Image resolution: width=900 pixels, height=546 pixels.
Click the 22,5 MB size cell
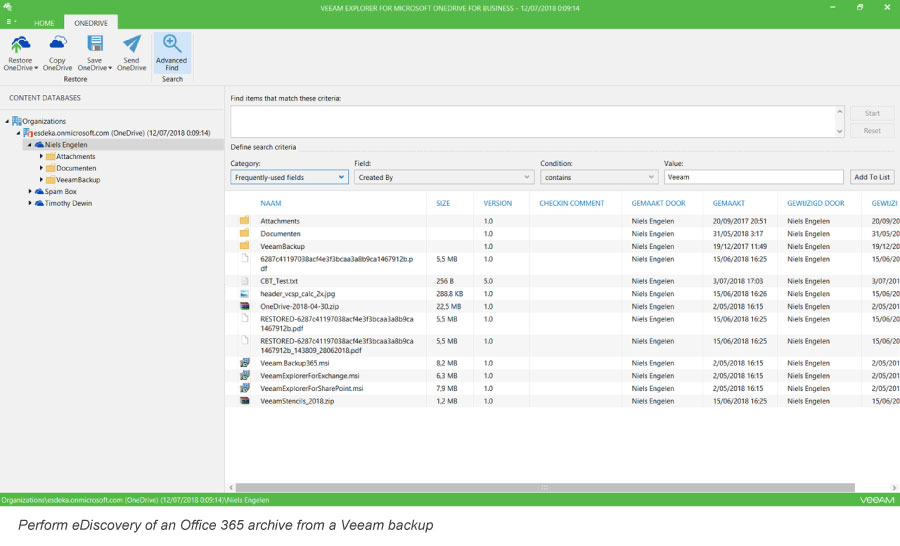[448, 306]
